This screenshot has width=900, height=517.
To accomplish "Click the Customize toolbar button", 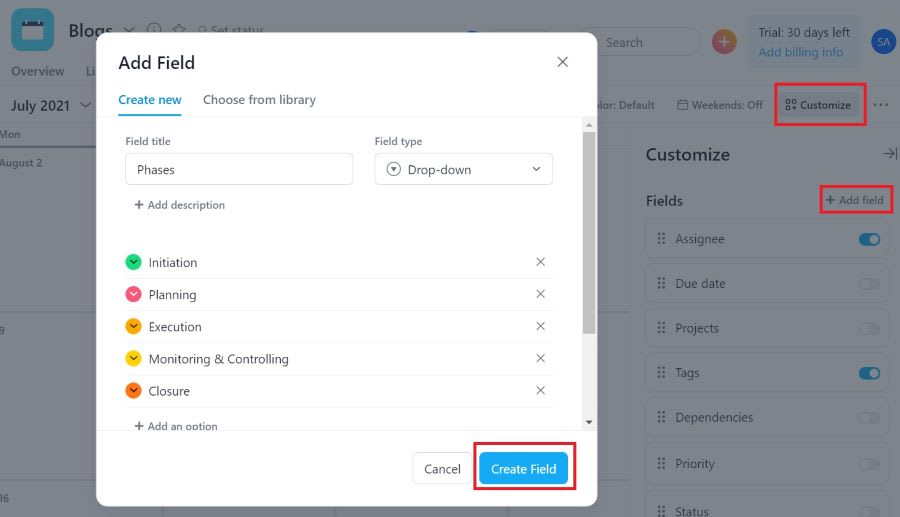I will 818,105.
